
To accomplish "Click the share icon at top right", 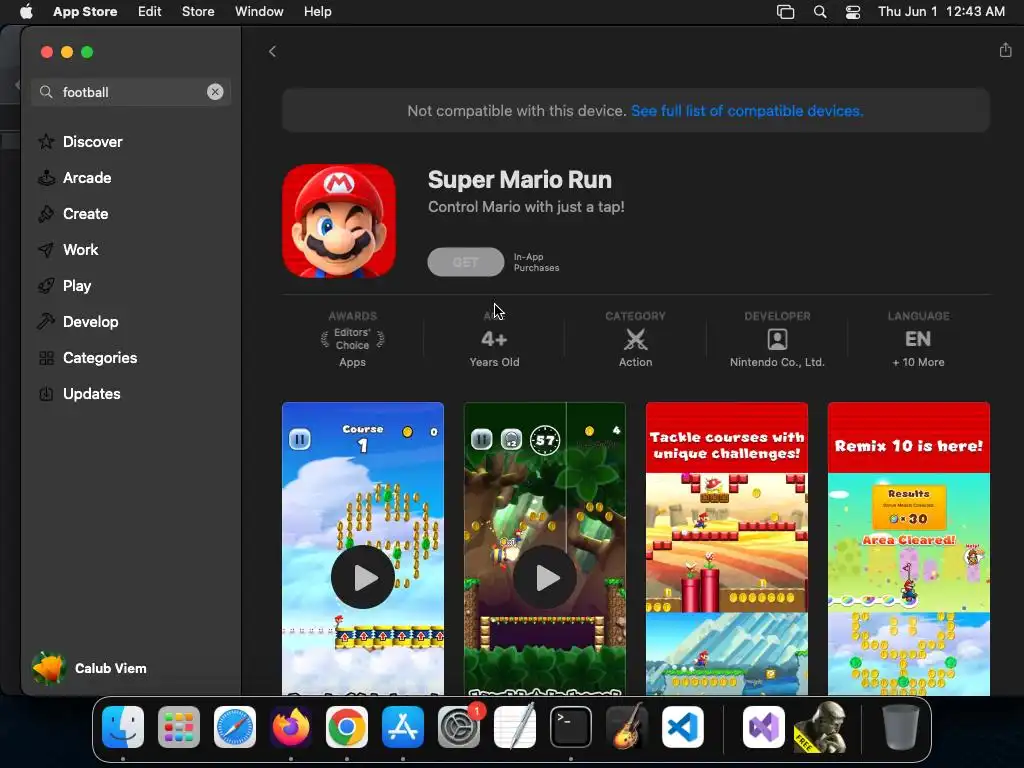I will coord(1005,50).
